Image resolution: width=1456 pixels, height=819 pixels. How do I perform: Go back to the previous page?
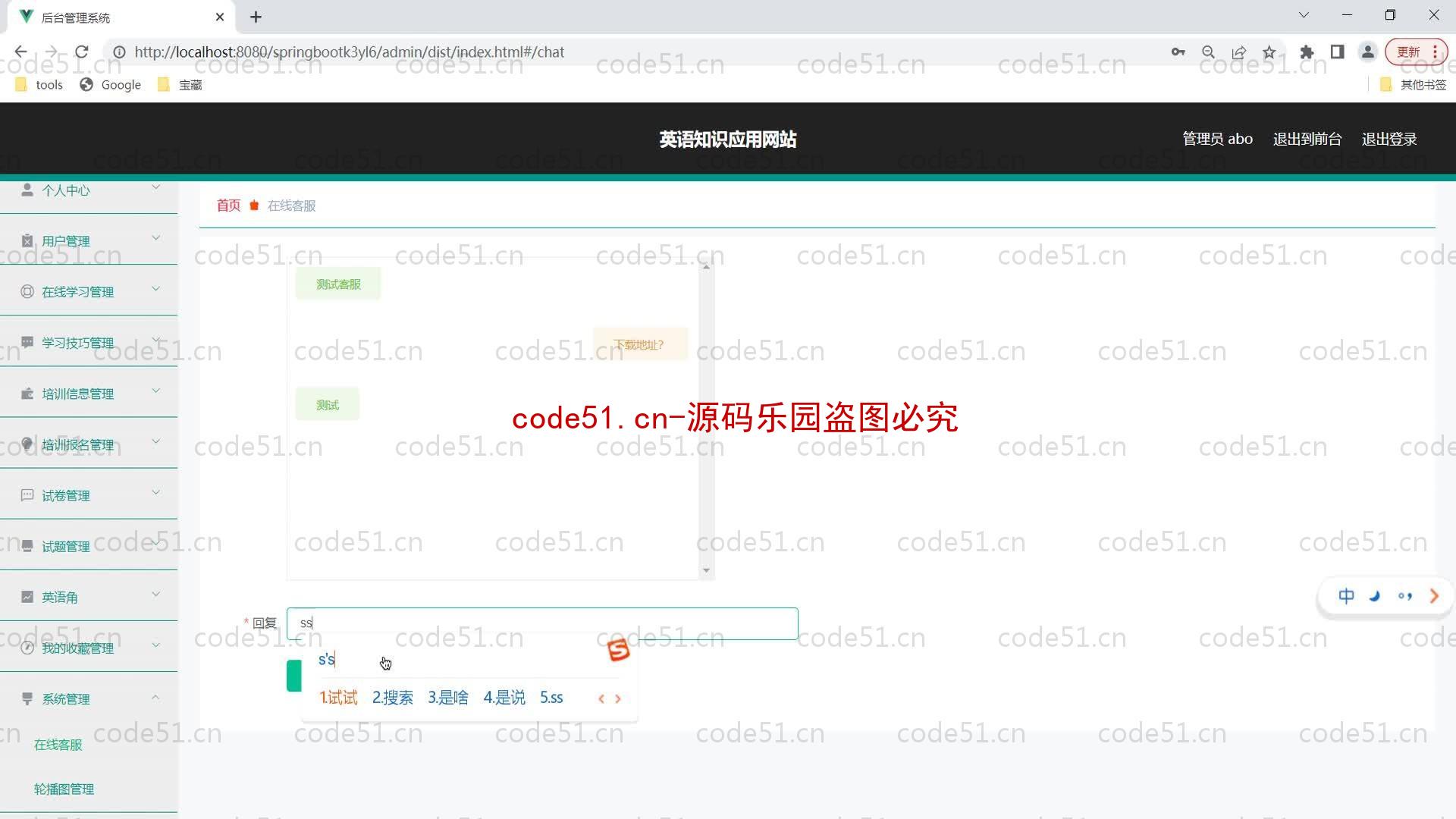(x=20, y=52)
